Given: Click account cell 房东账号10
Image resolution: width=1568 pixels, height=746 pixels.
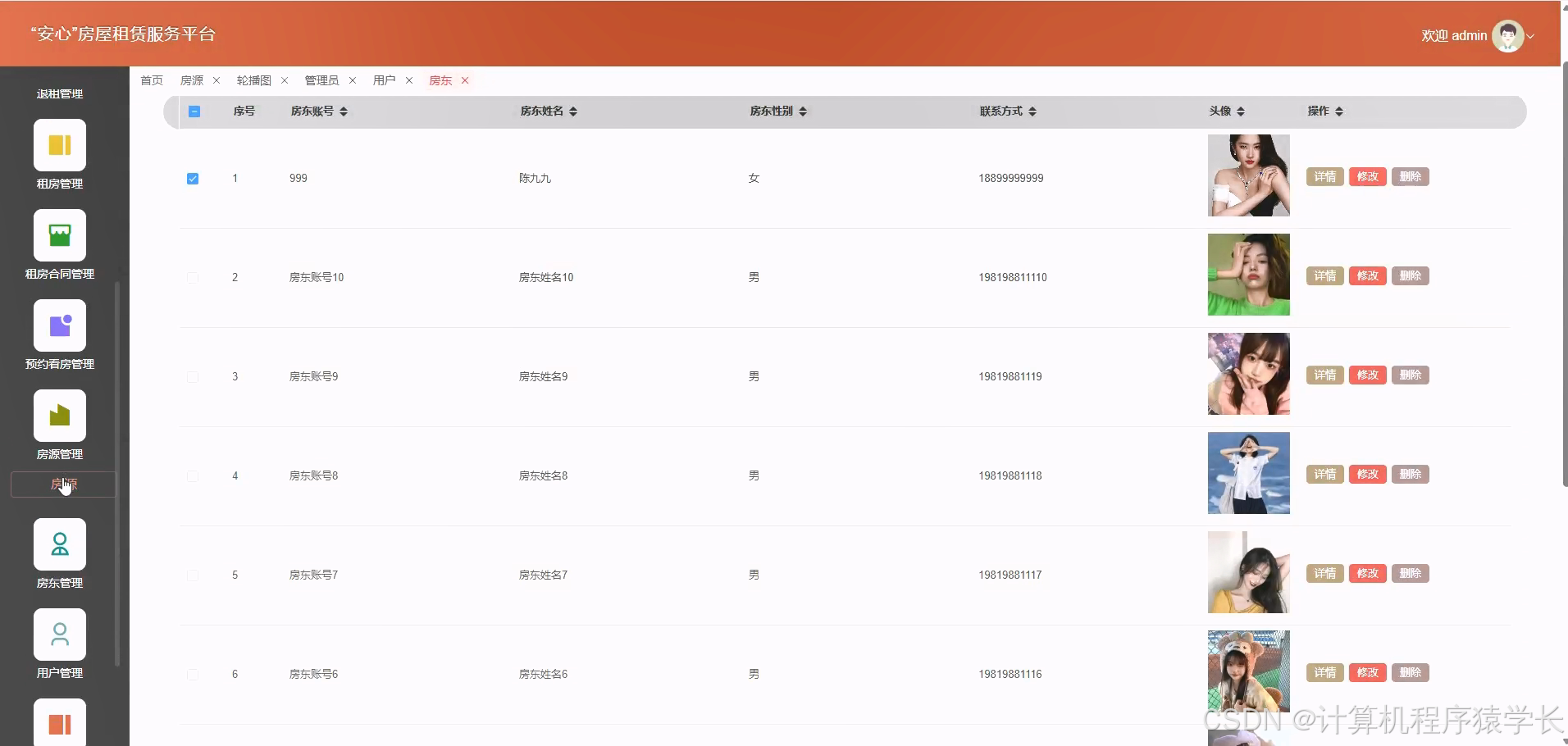Looking at the screenshot, I should coord(317,278).
